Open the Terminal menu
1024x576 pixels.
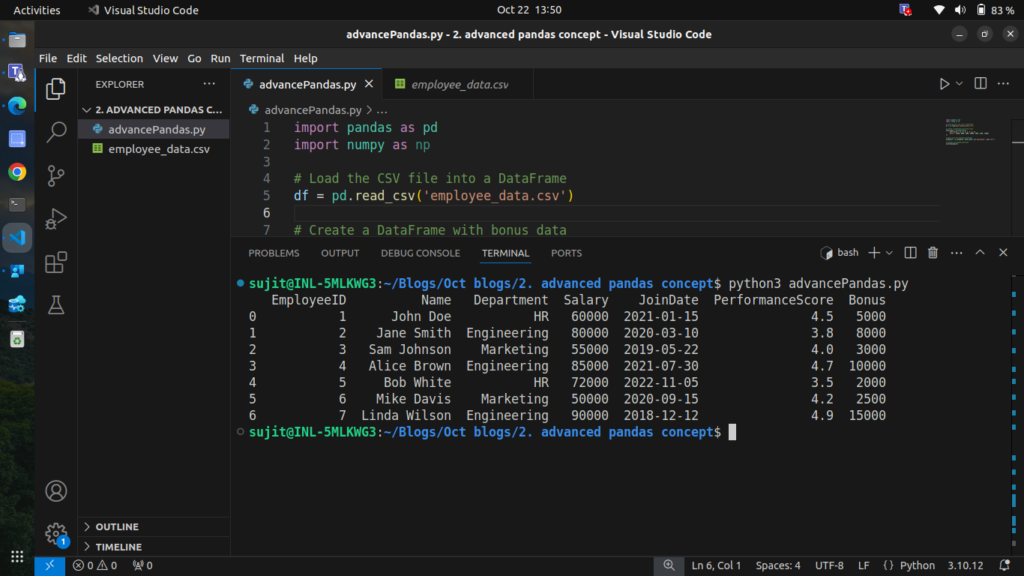click(261, 58)
